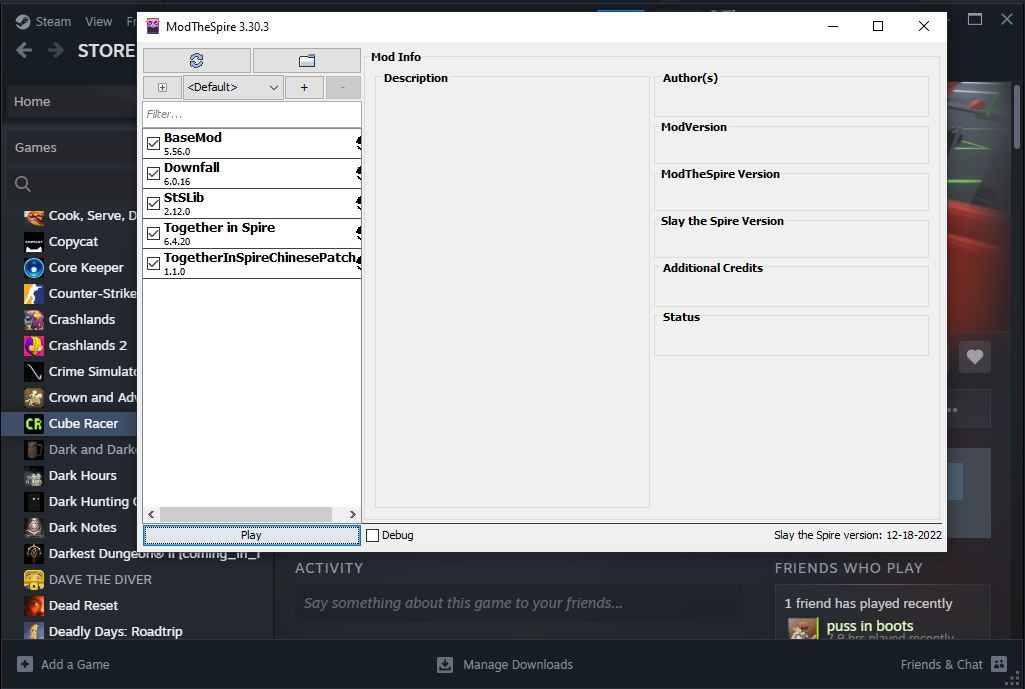Click the Steam search magnifier icon
Image resolution: width=1025 pixels, height=689 pixels.
(x=23, y=184)
